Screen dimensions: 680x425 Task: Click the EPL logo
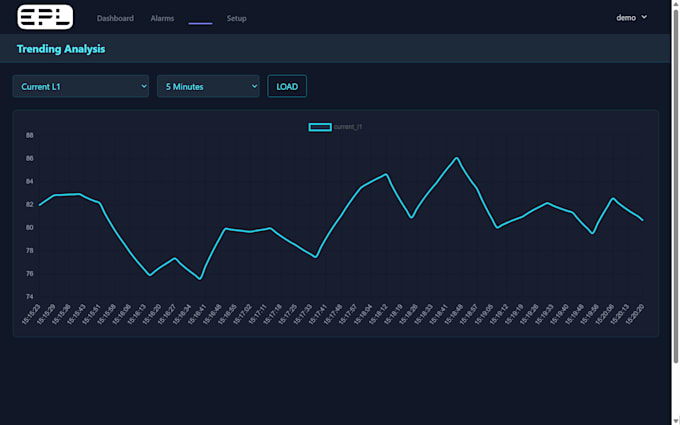tap(45, 17)
